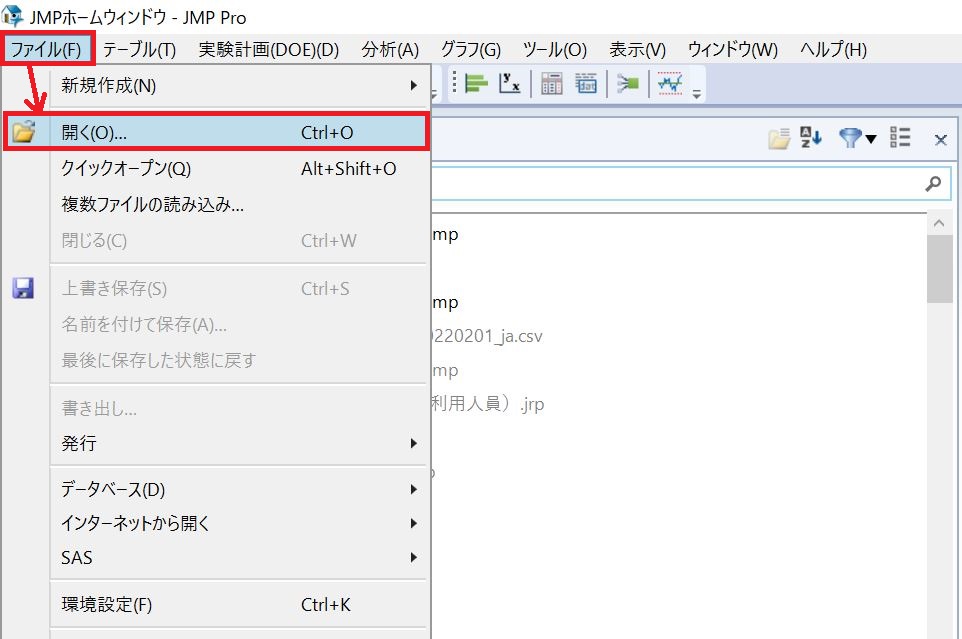Sort the file list with the A-Z icon
The image size is (962, 639).
tap(810, 138)
